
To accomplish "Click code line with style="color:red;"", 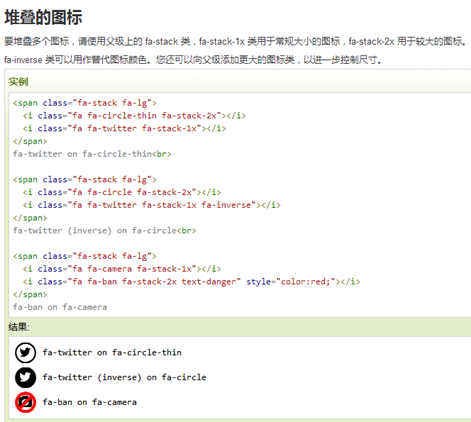I will pyautogui.click(x=191, y=282).
